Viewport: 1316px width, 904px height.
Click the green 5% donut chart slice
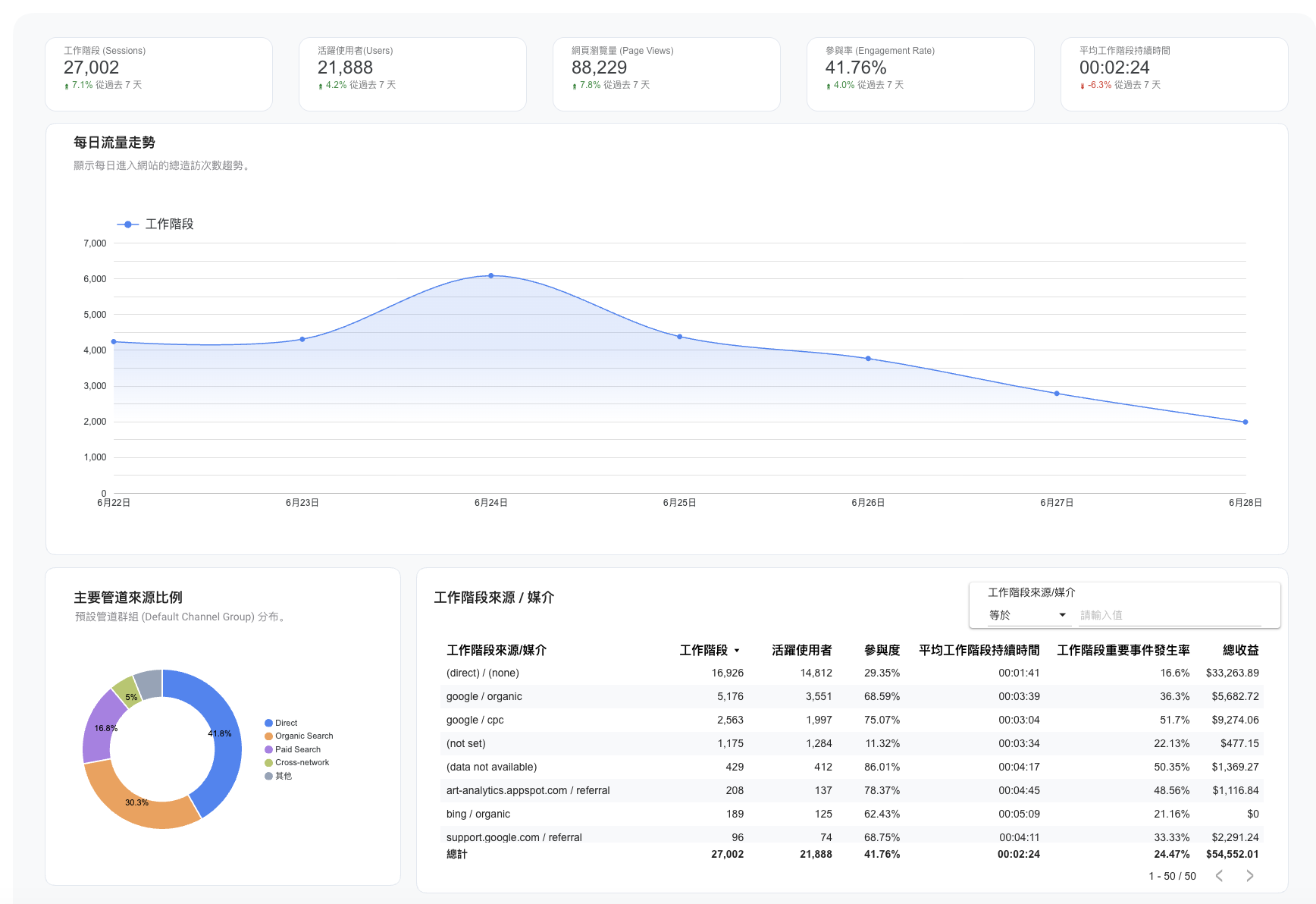click(128, 692)
